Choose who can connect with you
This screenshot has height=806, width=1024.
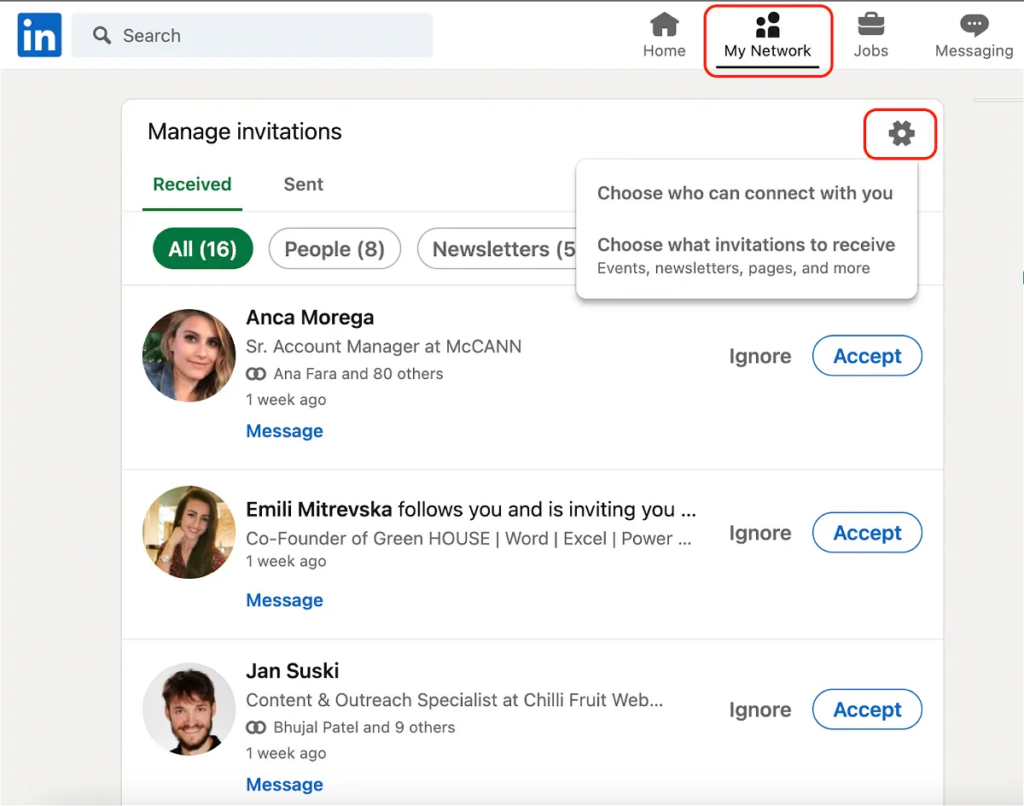pos(745,193)
